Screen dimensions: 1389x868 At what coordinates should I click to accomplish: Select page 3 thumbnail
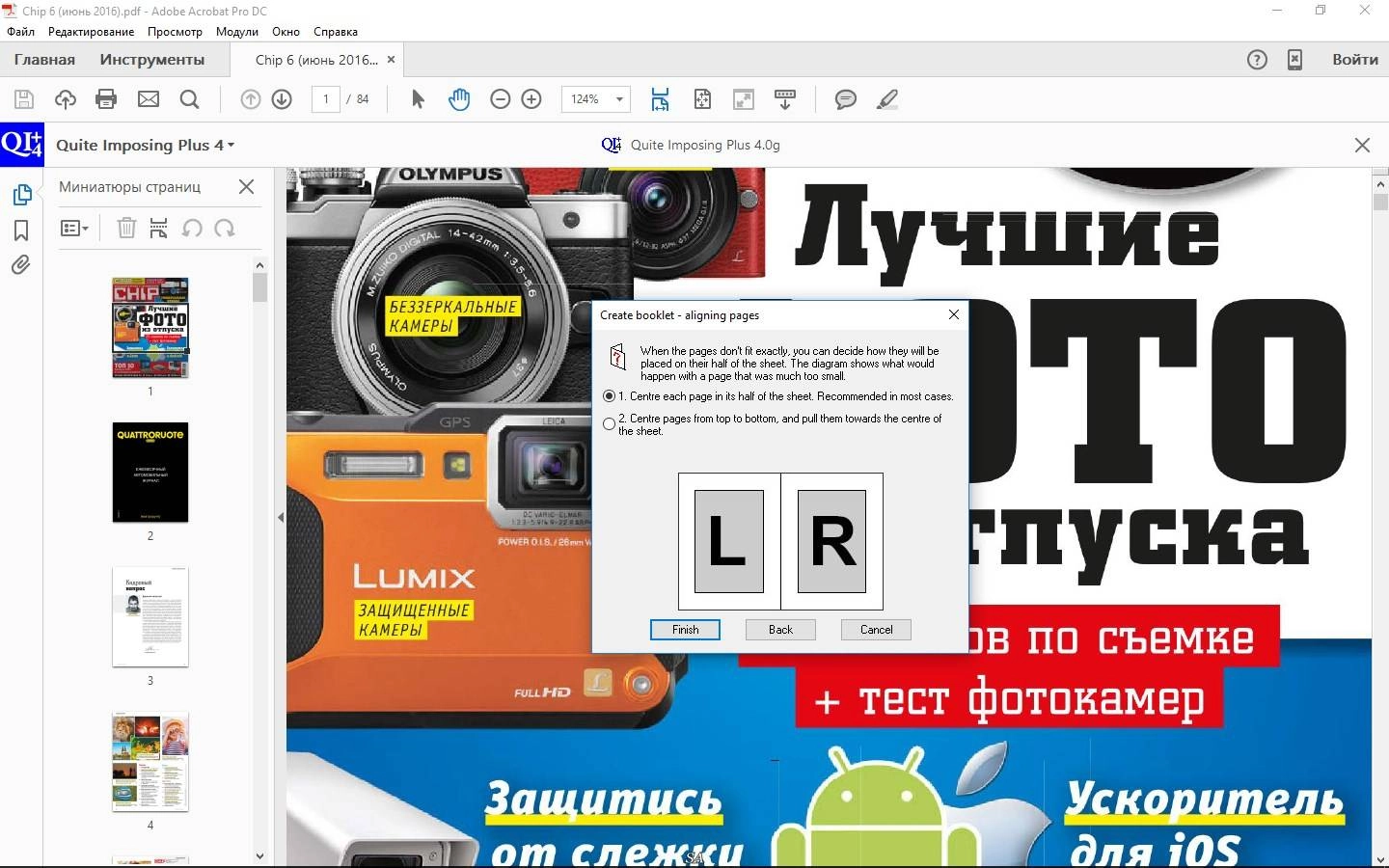pos(150,617)
